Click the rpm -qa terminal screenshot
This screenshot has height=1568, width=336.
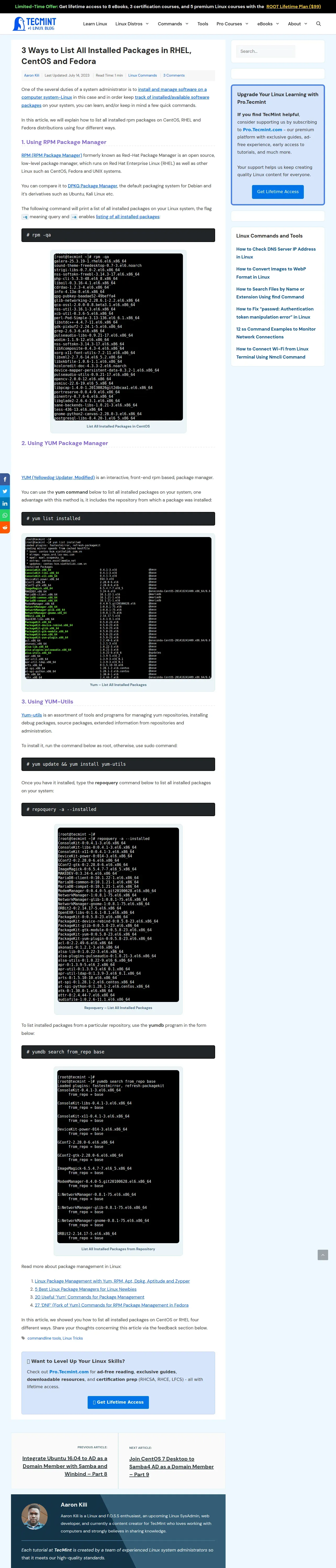click(118, 337)
